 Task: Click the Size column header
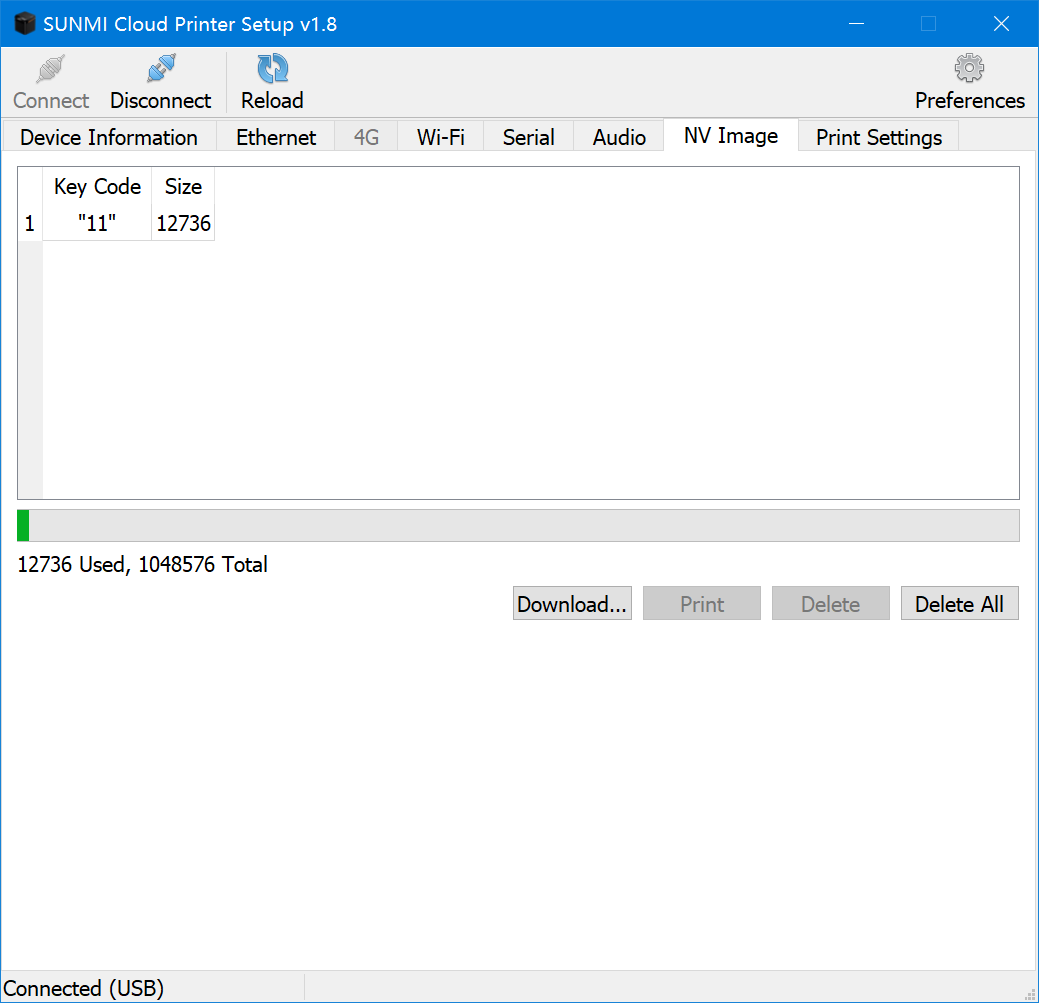pos(183,187)
